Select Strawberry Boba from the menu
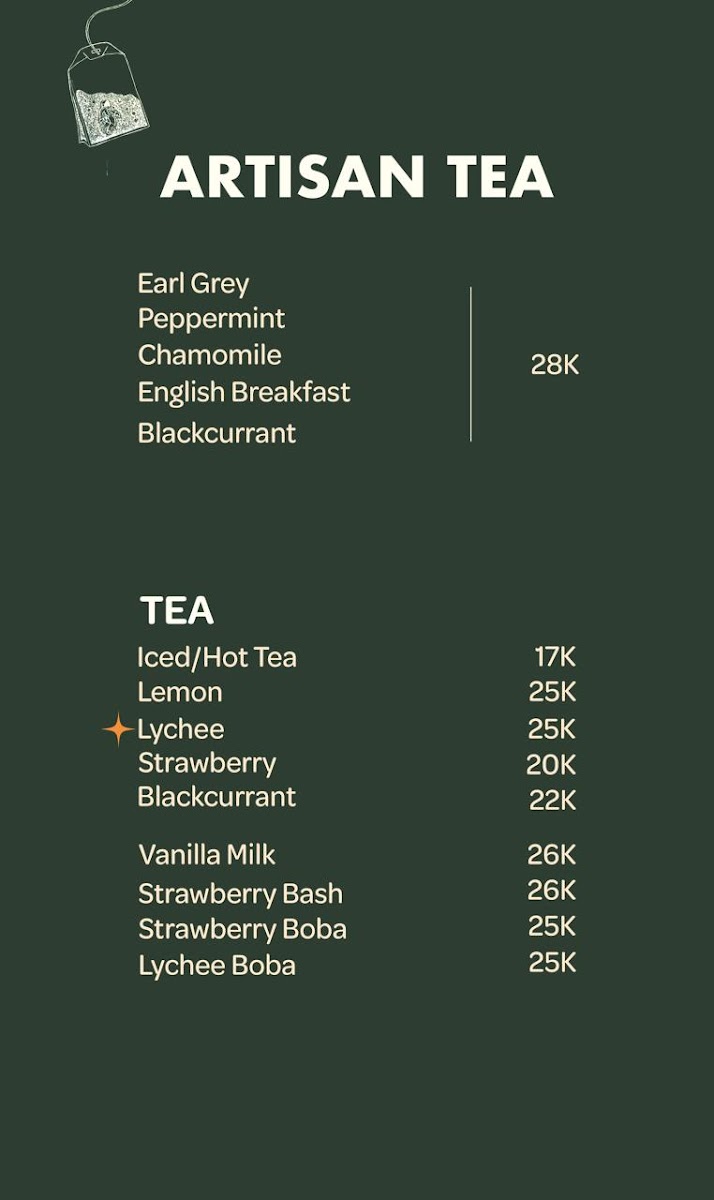Screen dimensions: 714x1200 (242, 929)
